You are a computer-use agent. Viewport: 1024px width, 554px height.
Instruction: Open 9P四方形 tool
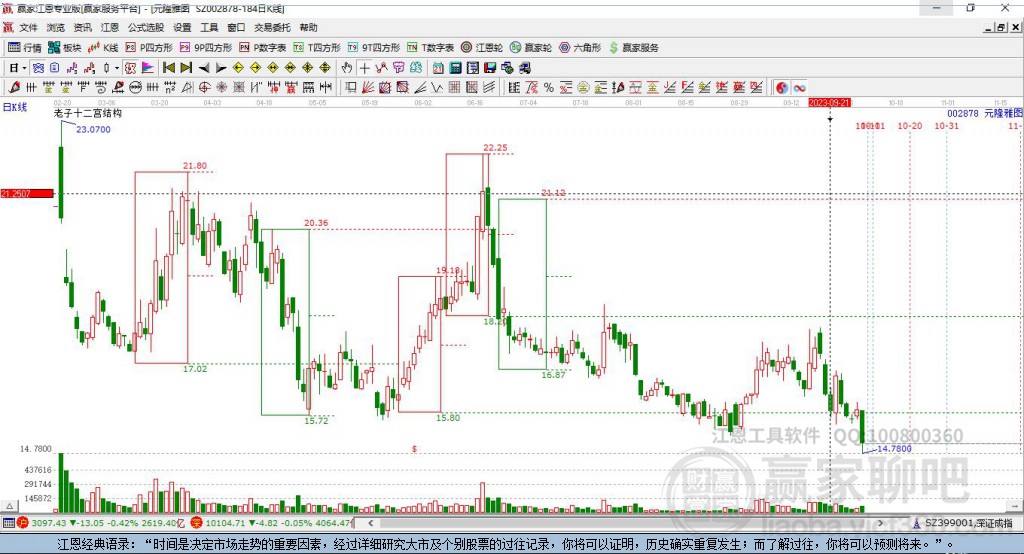point(206,48)
